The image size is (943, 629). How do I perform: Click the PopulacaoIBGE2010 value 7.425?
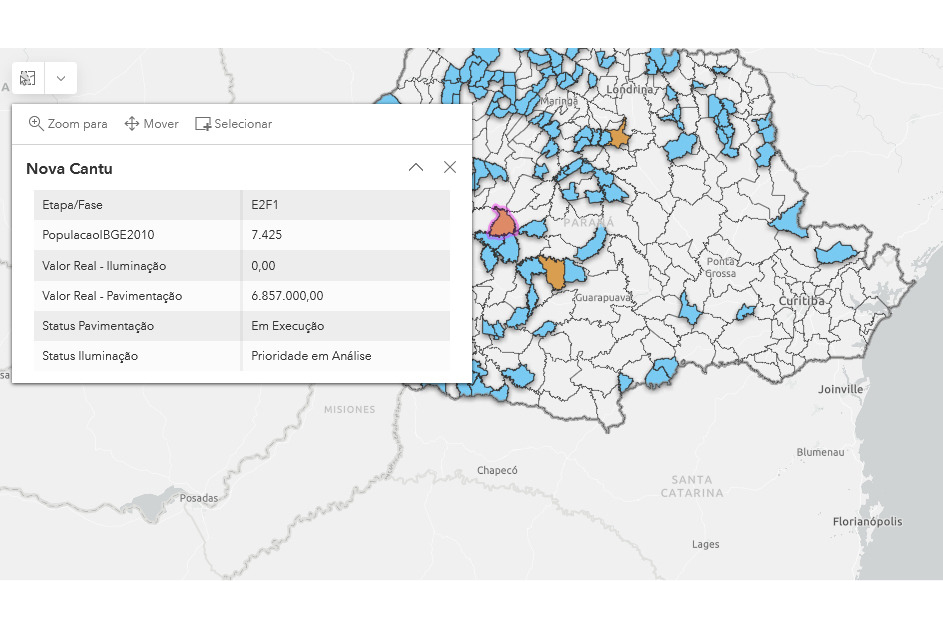[x=266, y=235]
